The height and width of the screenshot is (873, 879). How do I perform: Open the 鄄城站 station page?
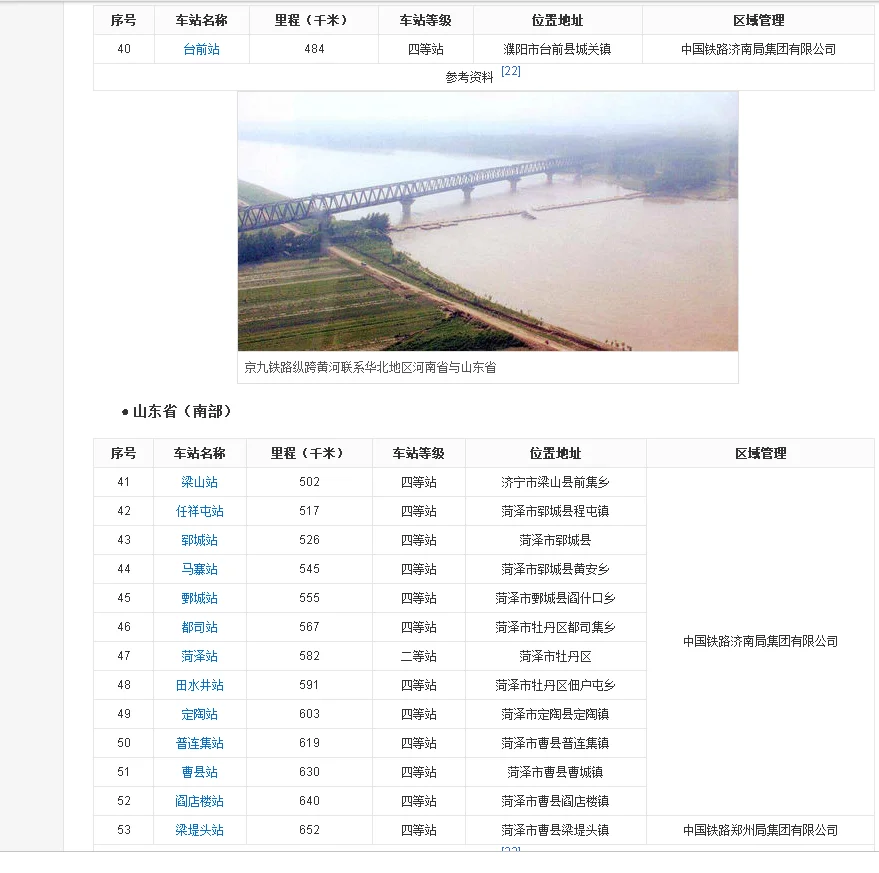pos(199,598)
